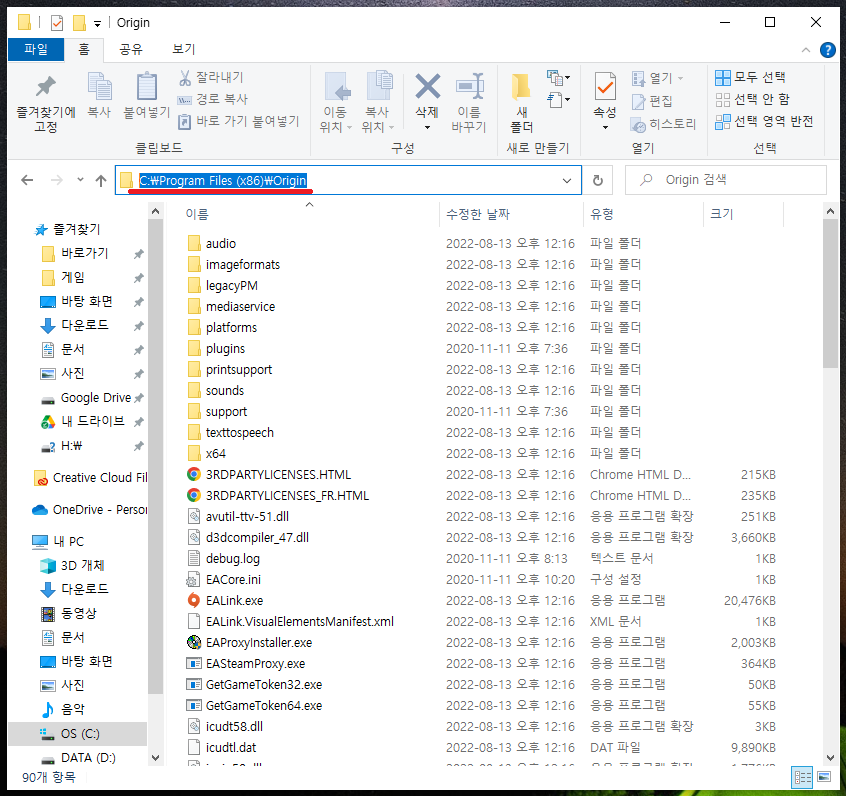The height and width of the screenshot is (796, 846).
Task: Open the blue Help question-mark icon
Action: coord(828,50)
